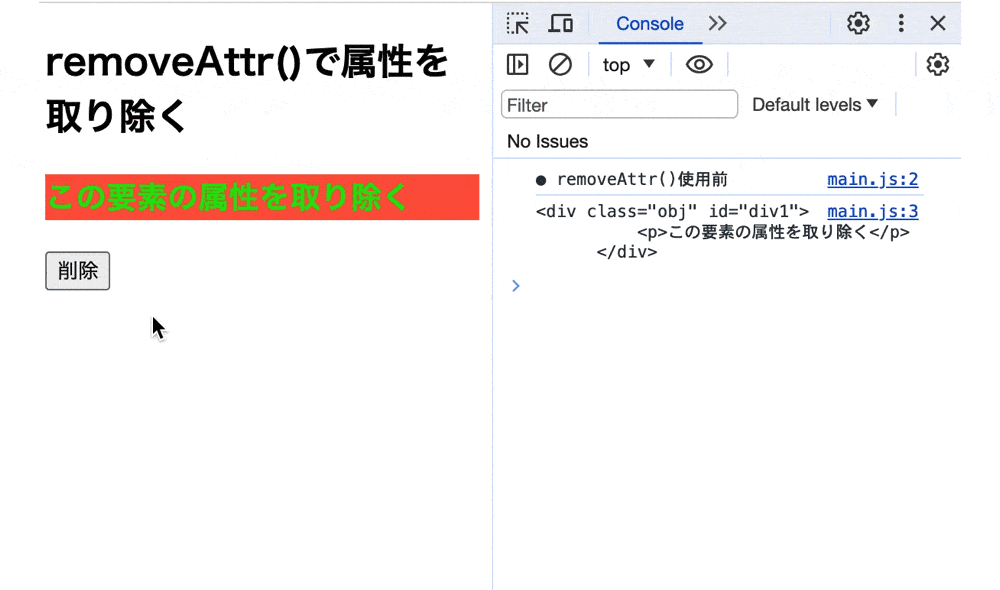Click the red highlighted この要素の属性を取り除く element

click(262, 197)
